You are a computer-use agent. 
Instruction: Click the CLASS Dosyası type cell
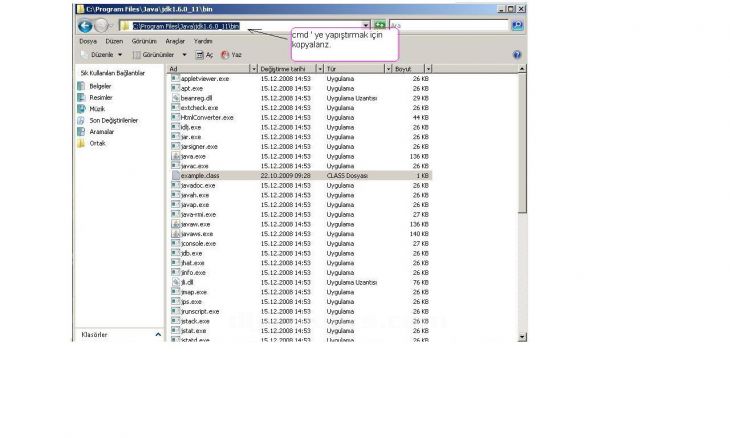[x=347, y=175]
